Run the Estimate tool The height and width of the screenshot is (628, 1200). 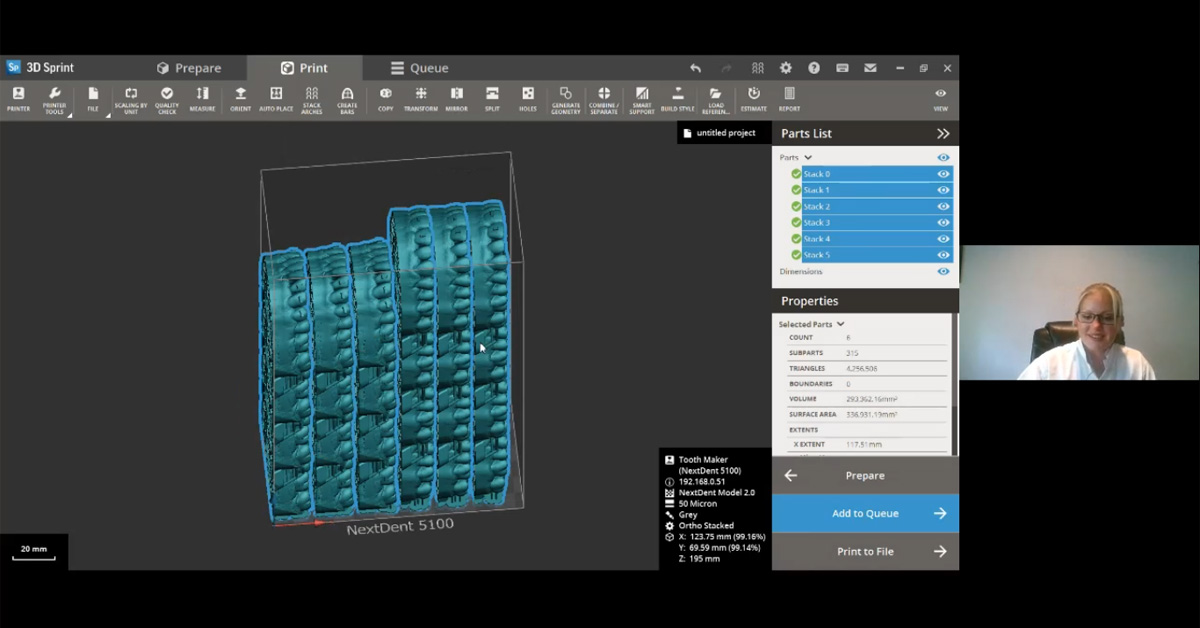click(754, 99)
